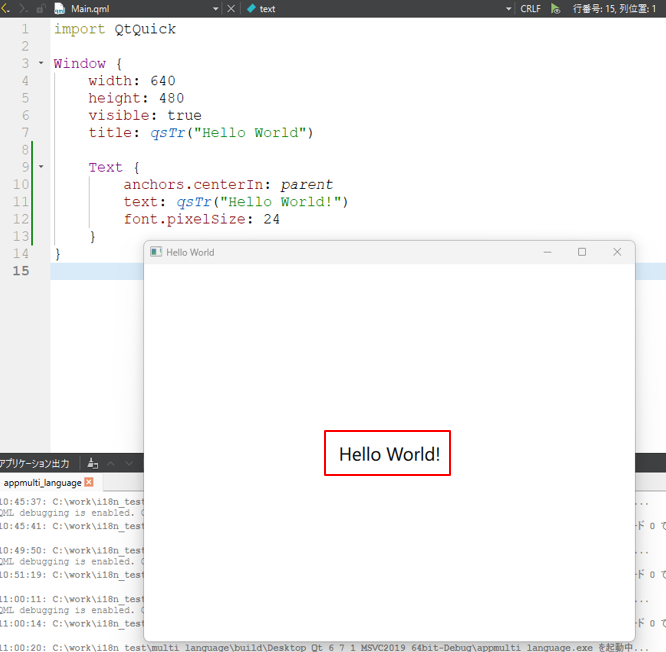666x652 pixels.
Task: Click the run/analyze icon next to CRLF
Action: coord(555,8)
